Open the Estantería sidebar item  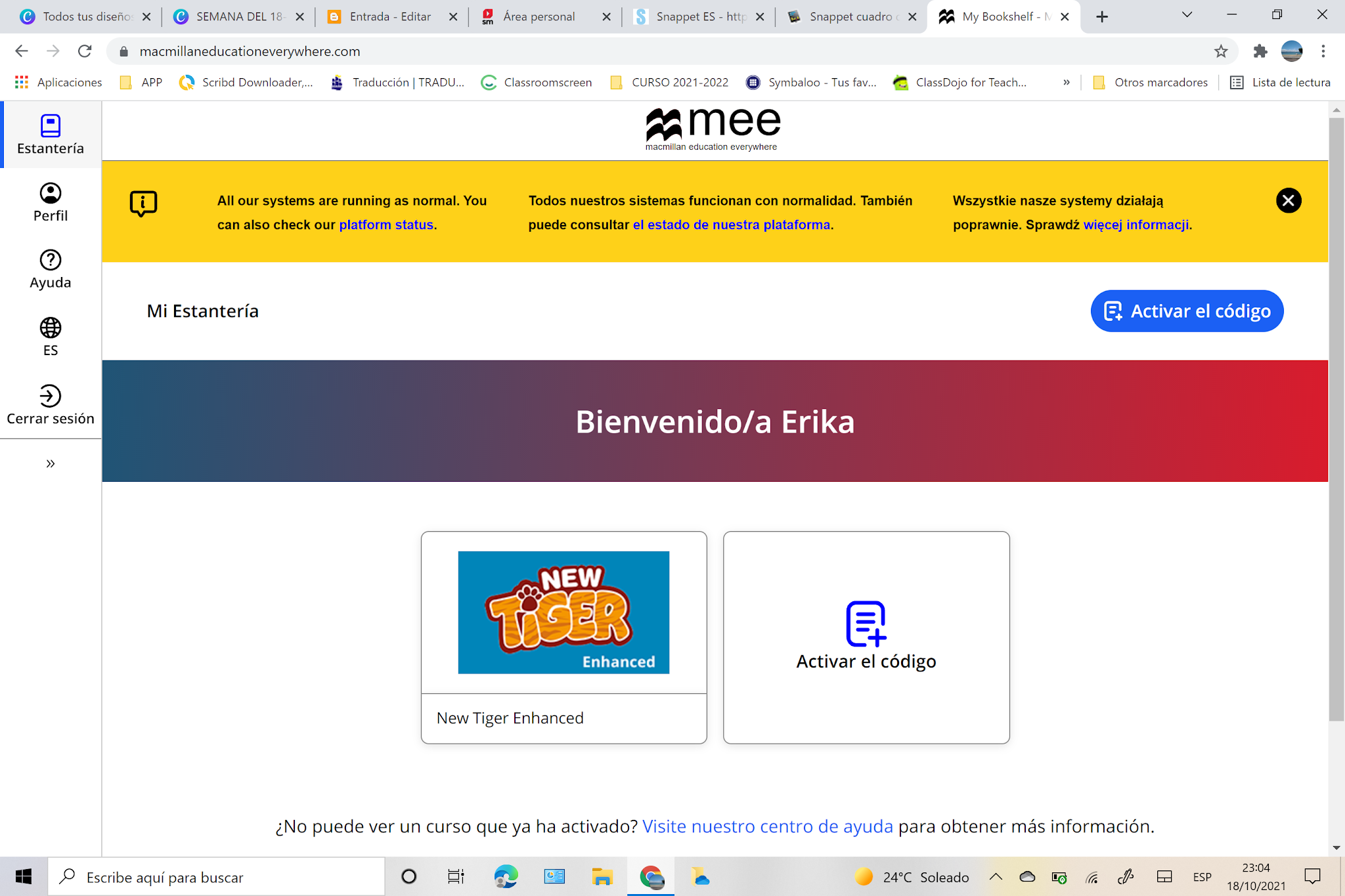51,135
